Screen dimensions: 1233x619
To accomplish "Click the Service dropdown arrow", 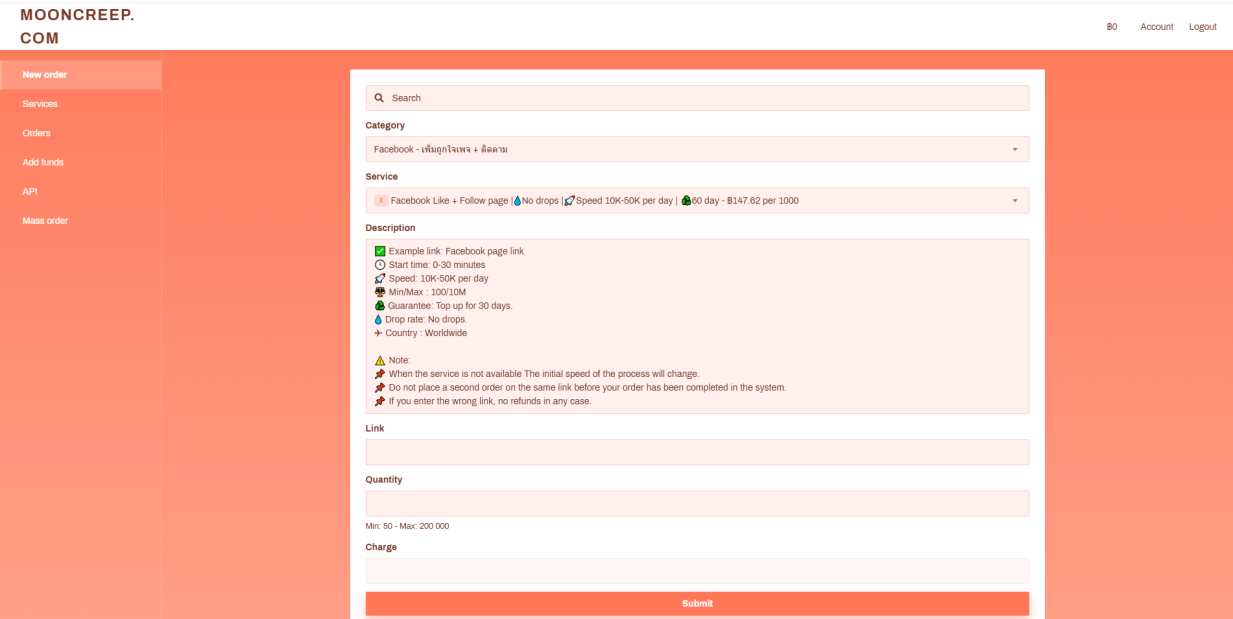I will (1014, 201).
